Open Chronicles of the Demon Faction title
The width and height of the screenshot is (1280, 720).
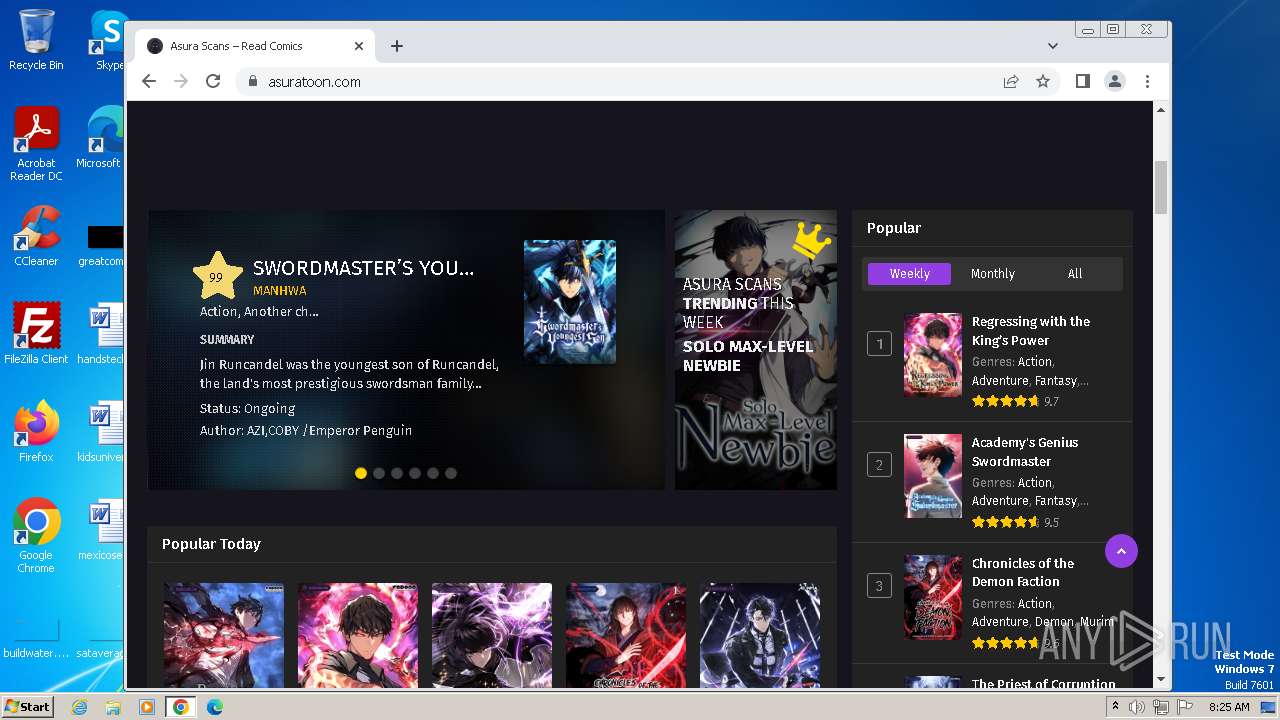coord(1023,573)
